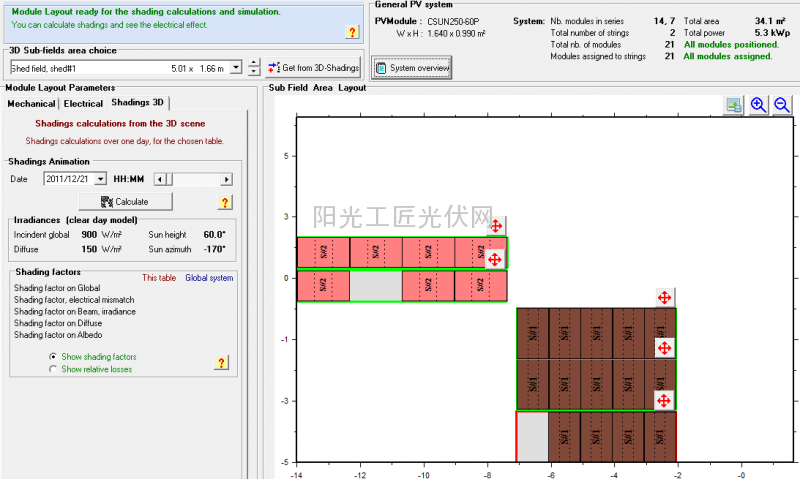This screenshot has width=800, height=479.
Task: Select the Show shading factors option
Action: 53,357
